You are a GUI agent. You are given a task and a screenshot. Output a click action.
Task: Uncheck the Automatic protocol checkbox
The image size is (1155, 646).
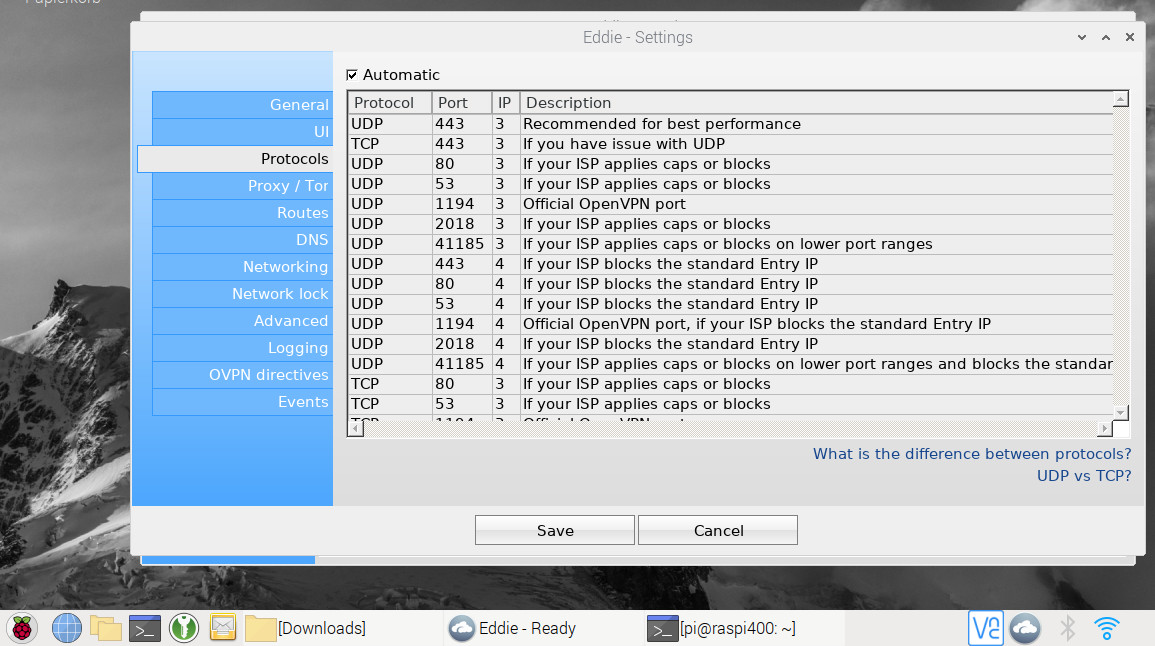click(352, 74)
